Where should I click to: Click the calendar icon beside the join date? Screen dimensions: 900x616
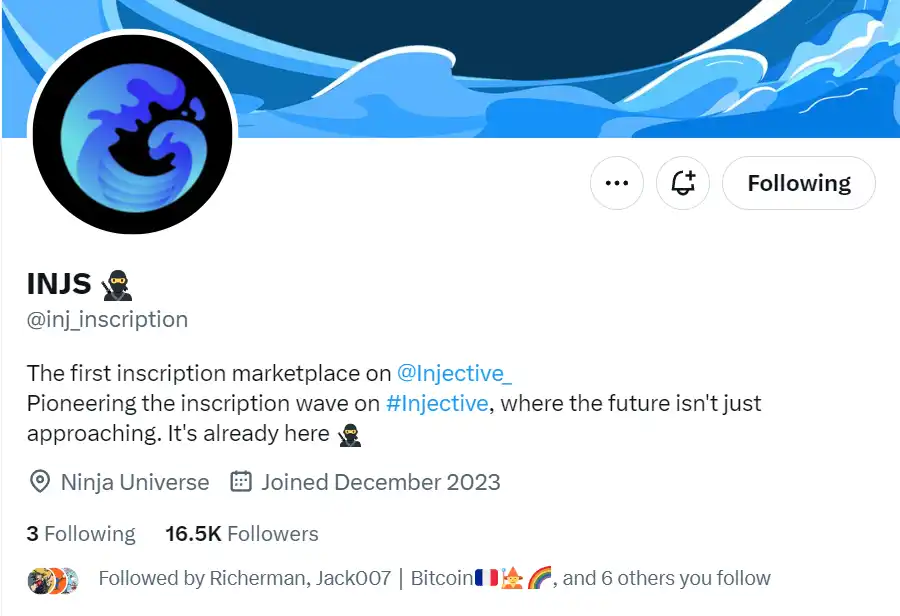click(x=241, y=482)
